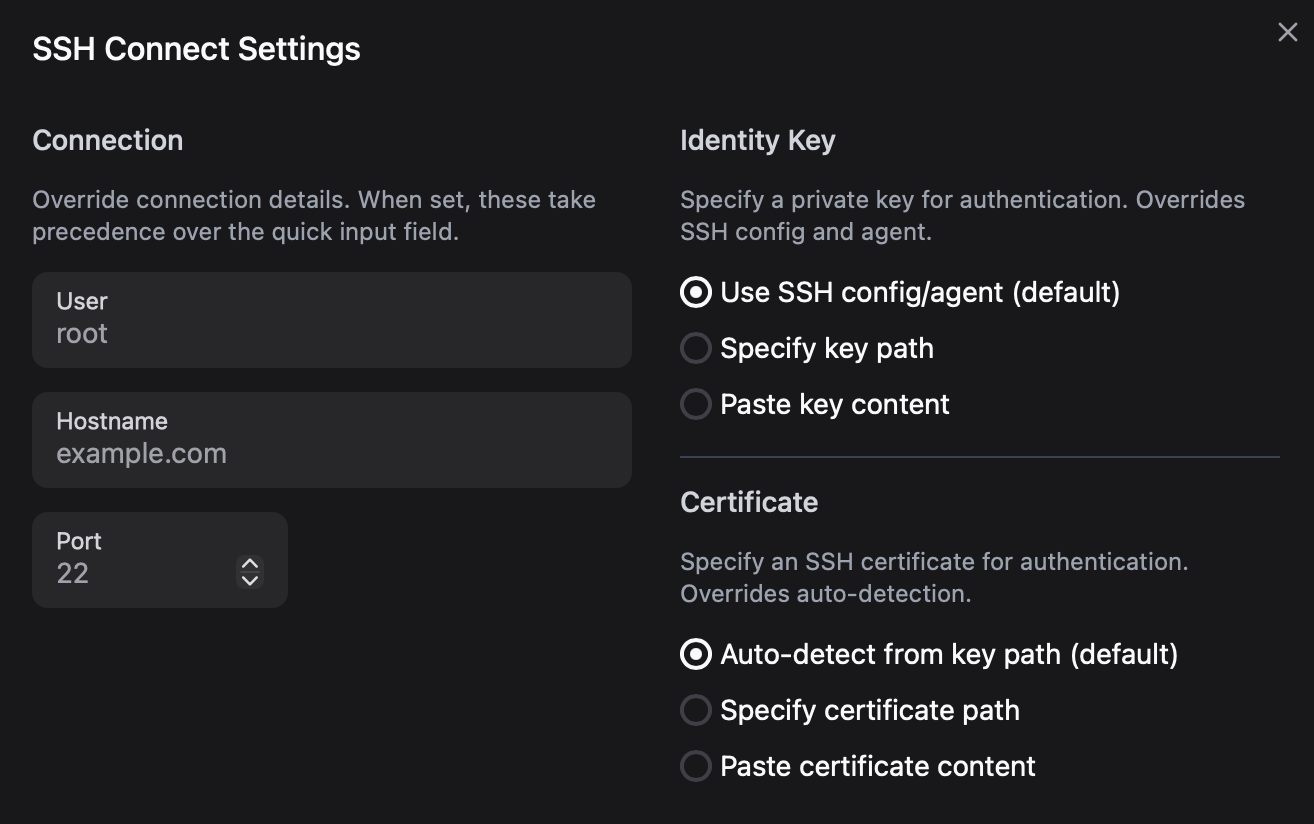Image resolution: width=1314 pixels, height=824 pixels.
Task: Click the private key authentication description text
Action: tap(962, 215)
